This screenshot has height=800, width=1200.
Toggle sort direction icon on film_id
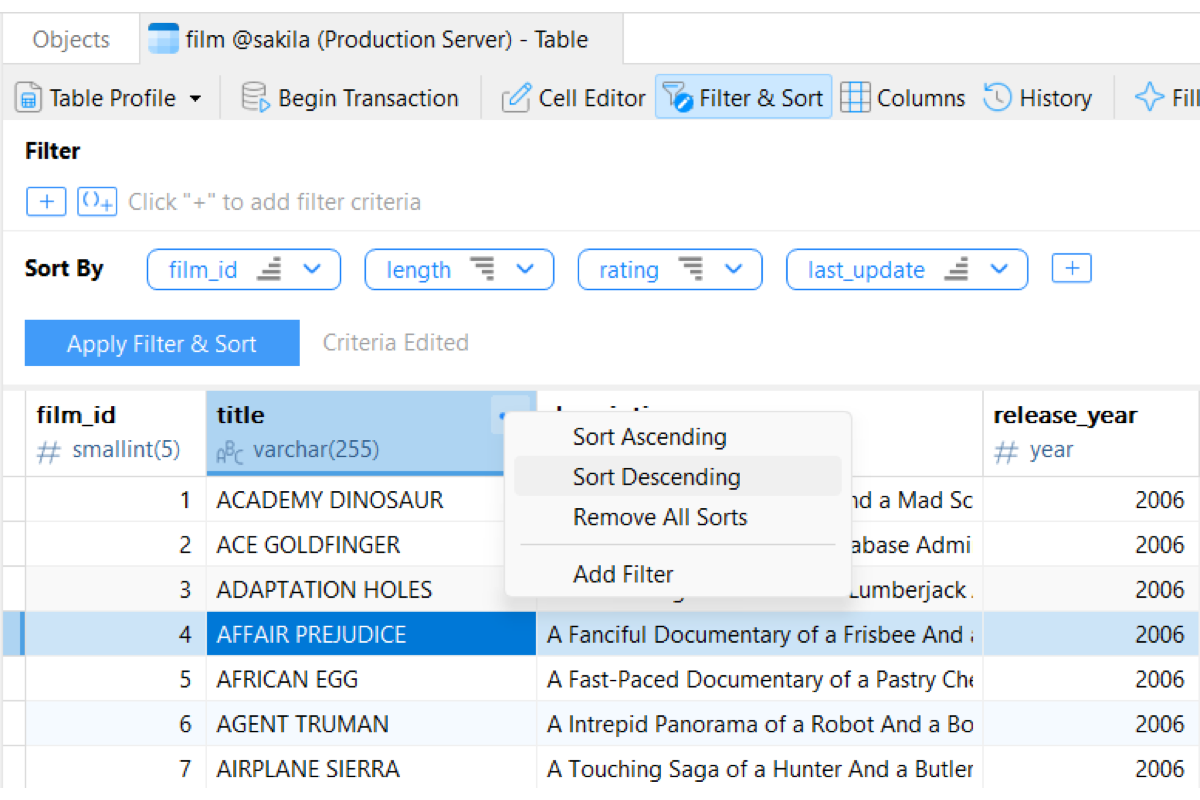coord(269,270)
